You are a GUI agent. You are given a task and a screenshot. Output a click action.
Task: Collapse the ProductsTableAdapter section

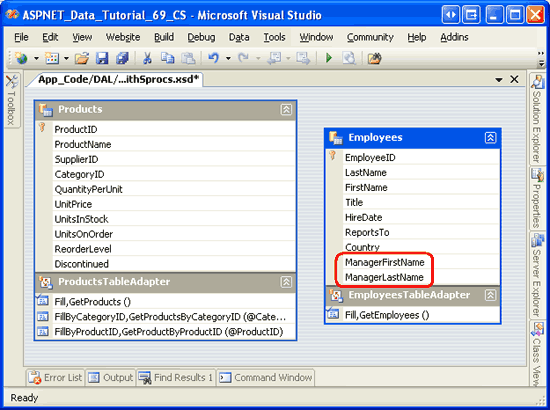click(x=286, y=282)
